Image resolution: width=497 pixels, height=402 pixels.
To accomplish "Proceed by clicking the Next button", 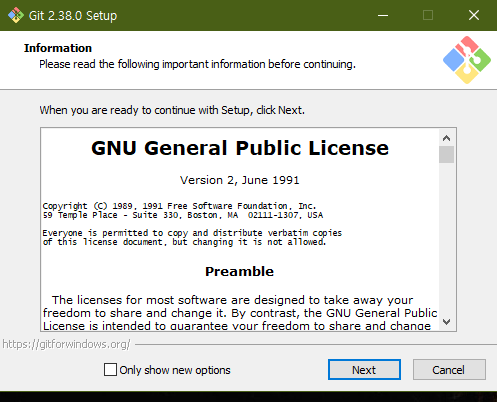I will [x=364, y=370].
